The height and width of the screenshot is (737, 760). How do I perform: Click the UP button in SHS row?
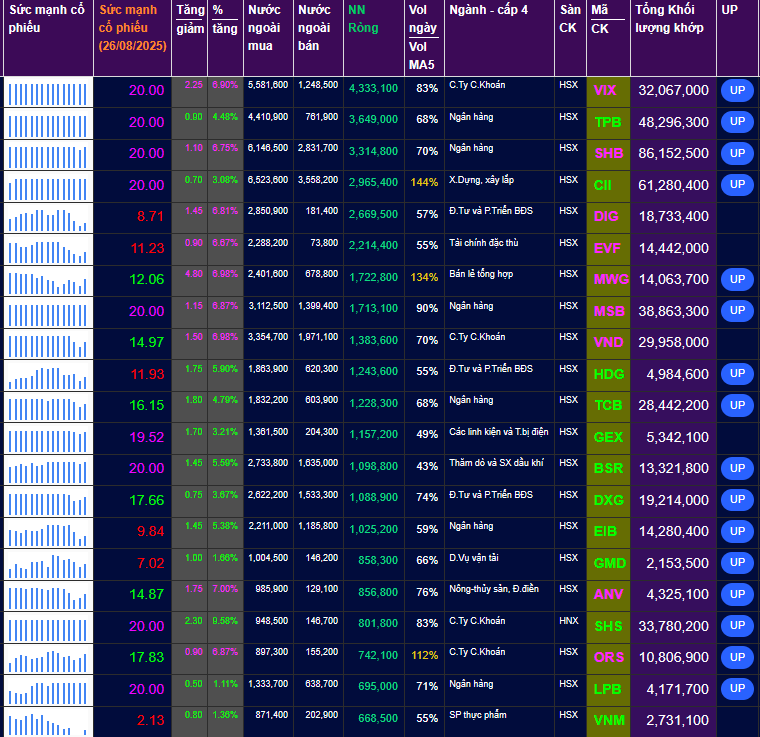coord(737,625)
